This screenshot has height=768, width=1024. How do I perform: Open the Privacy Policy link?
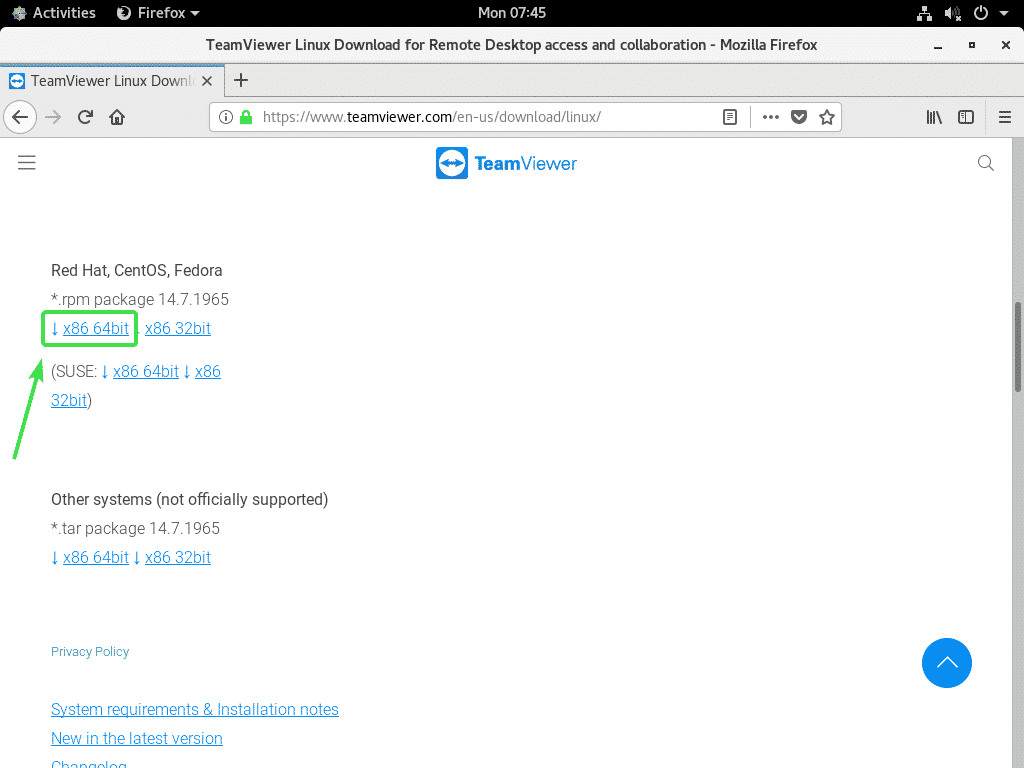(90, 652)
